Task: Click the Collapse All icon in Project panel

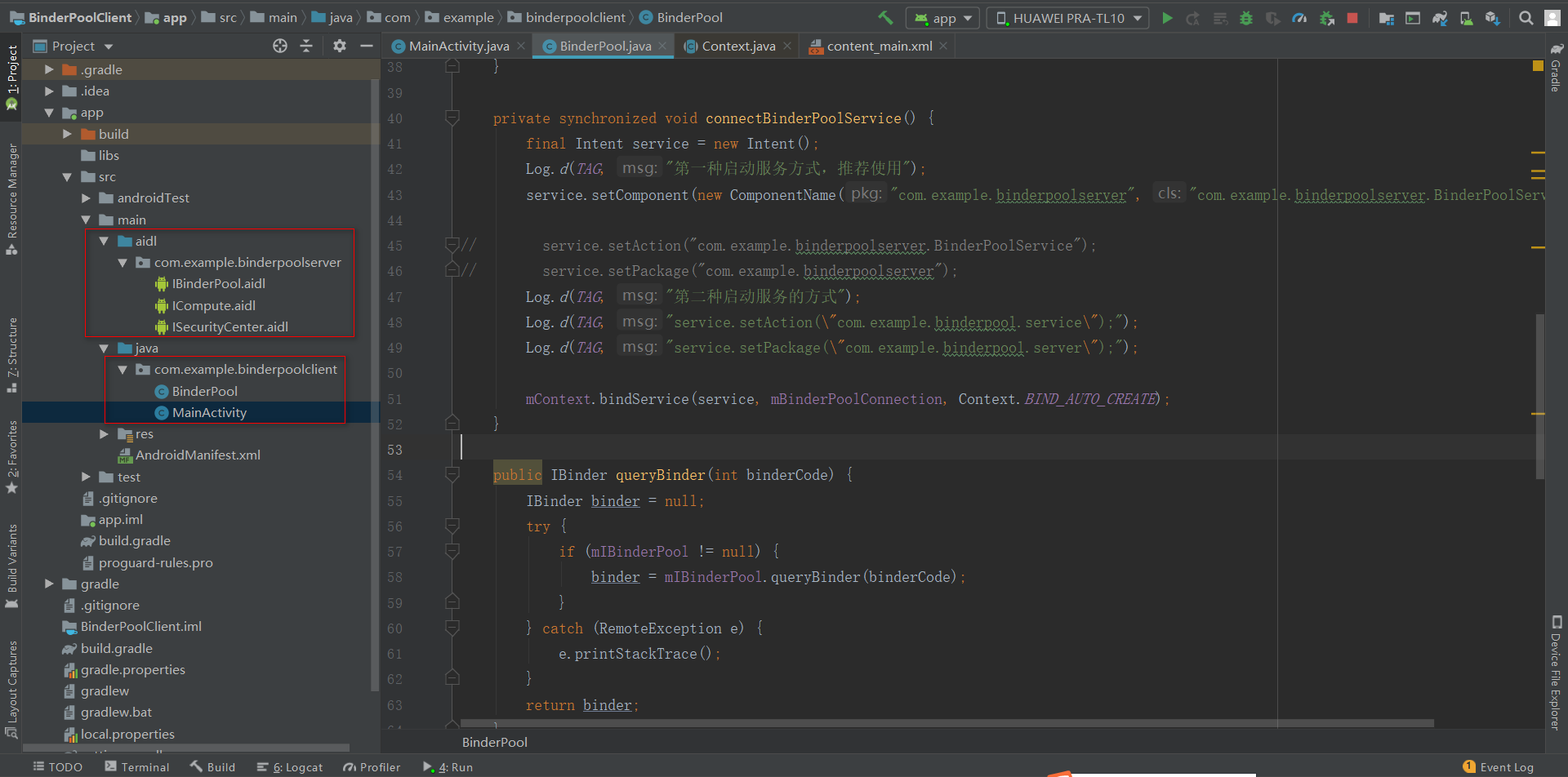Action: pos(306,46)
